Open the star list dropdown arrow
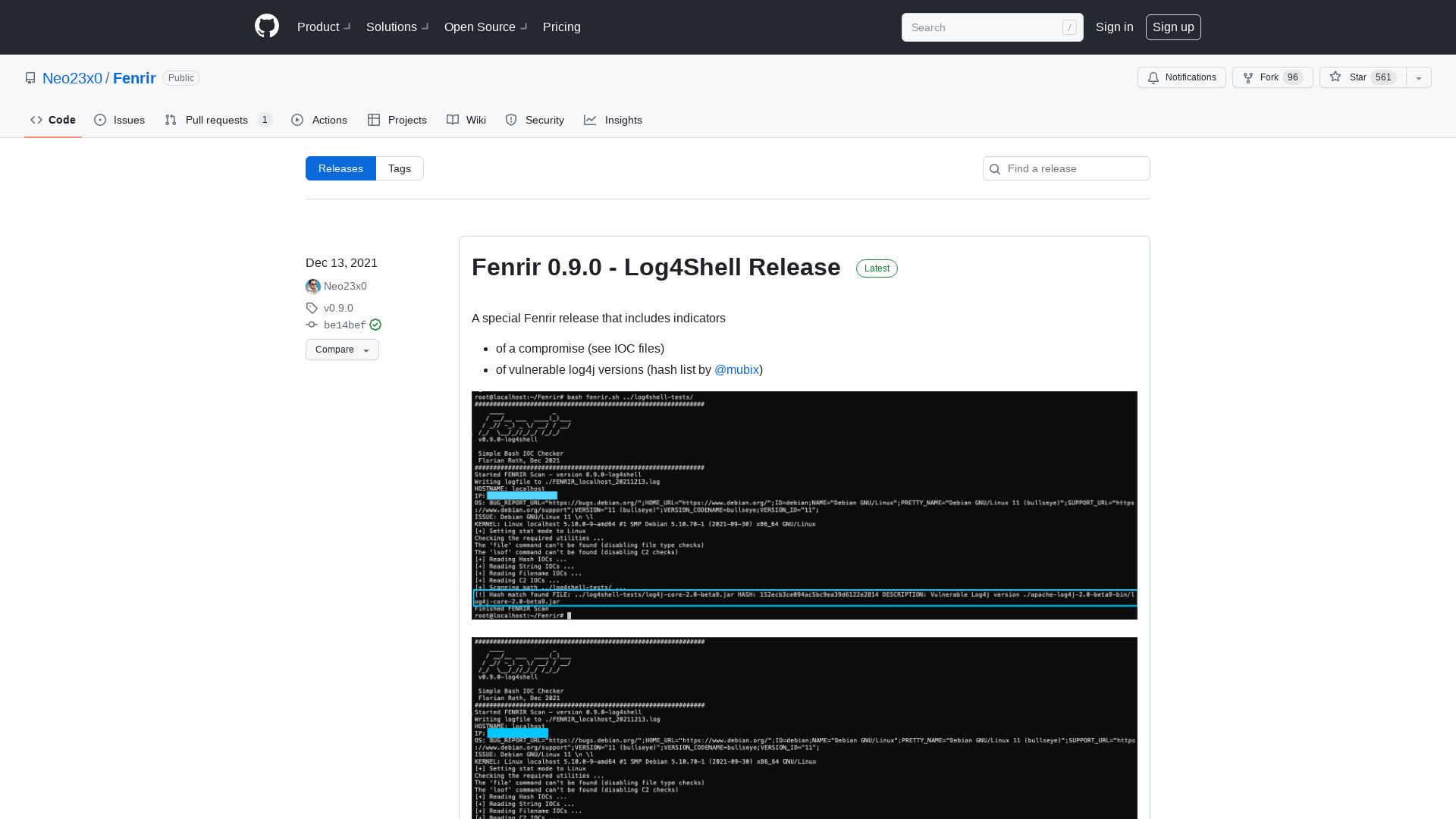 pyautogui.click(x=1419, y=77)
